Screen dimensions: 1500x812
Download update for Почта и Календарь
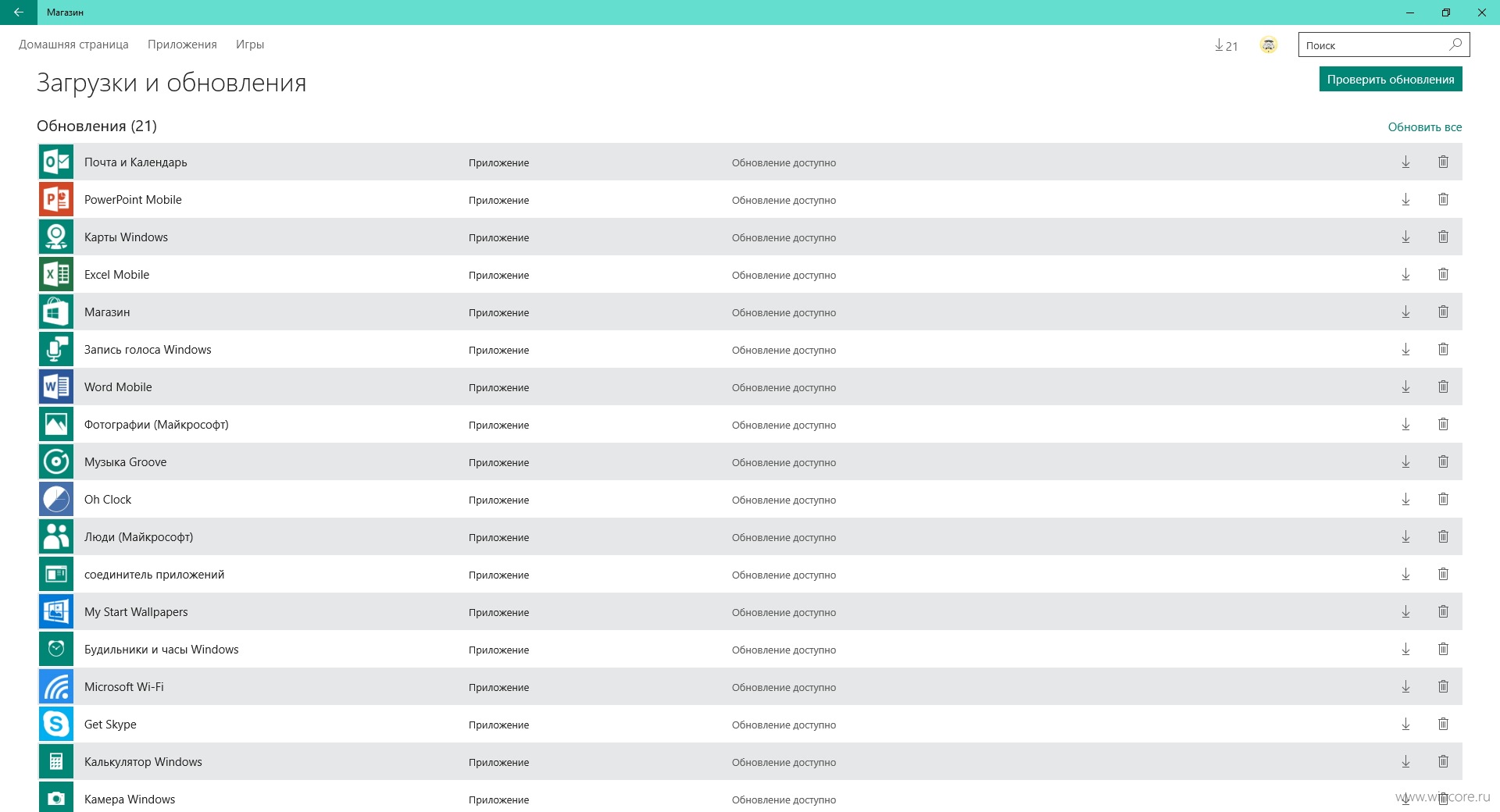click(1405, 162)
